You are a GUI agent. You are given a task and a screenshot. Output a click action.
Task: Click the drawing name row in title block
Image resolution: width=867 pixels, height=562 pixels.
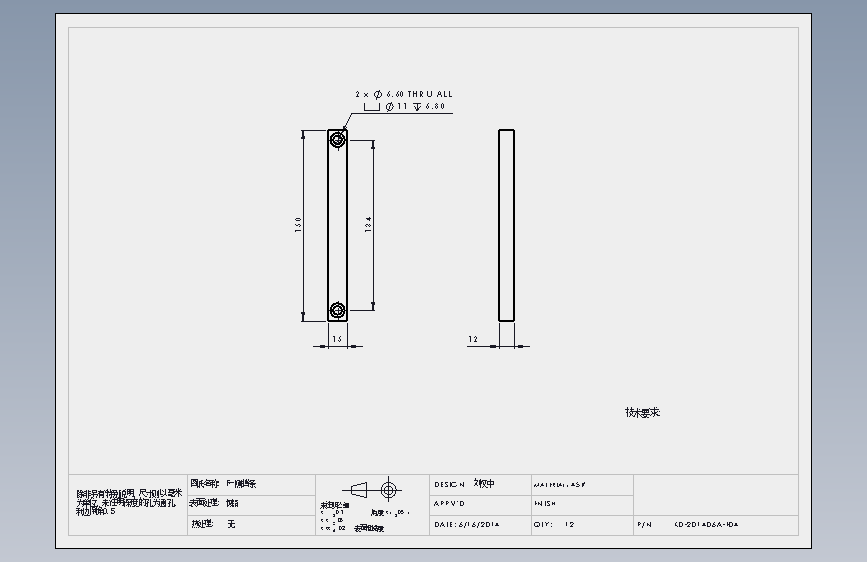tap(252, 484)
